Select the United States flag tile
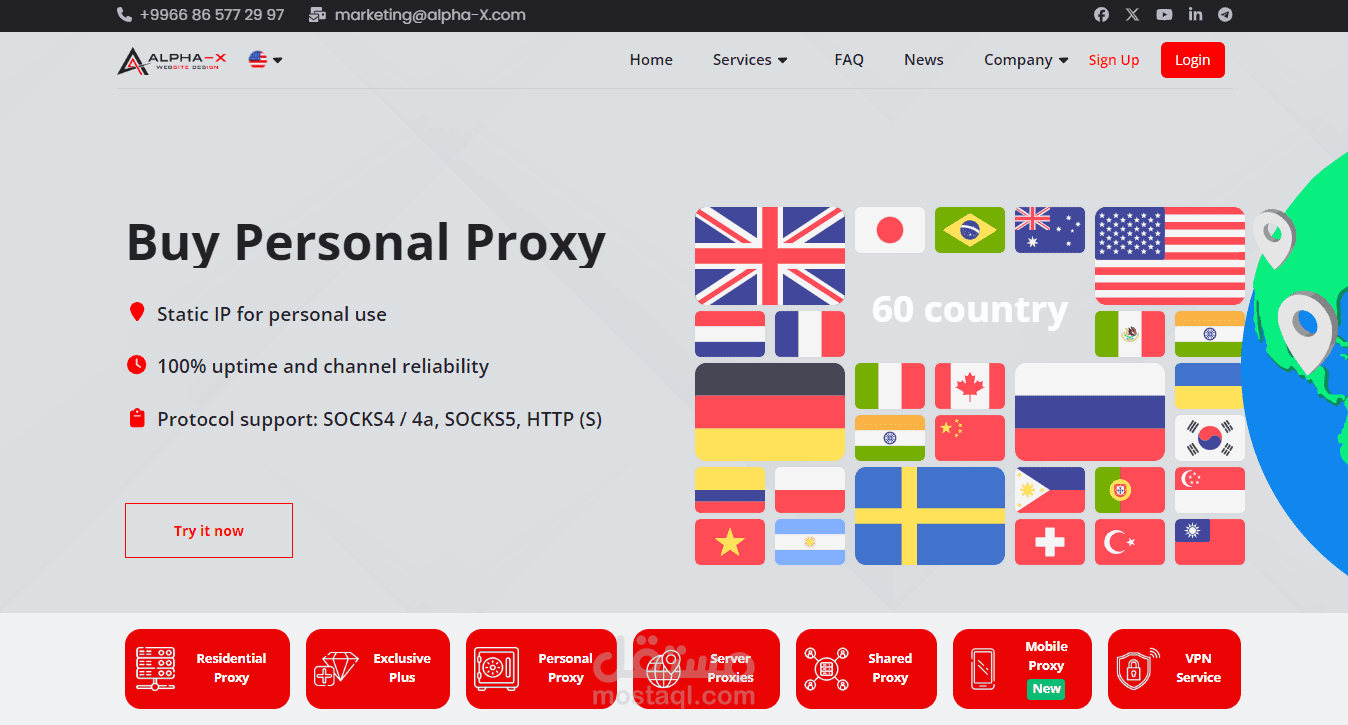1348x725 pixels. point(1170,256)
